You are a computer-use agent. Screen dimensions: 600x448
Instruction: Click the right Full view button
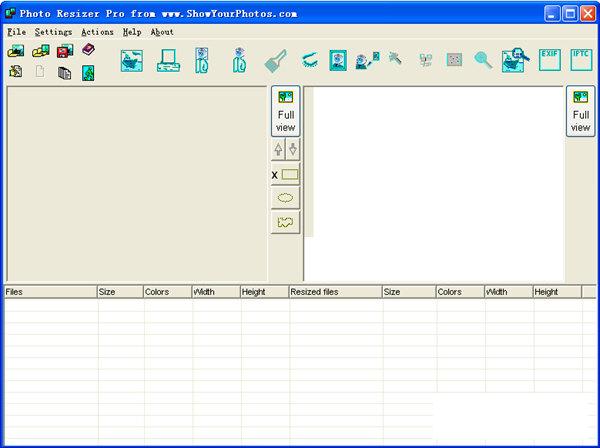[580, 111]
